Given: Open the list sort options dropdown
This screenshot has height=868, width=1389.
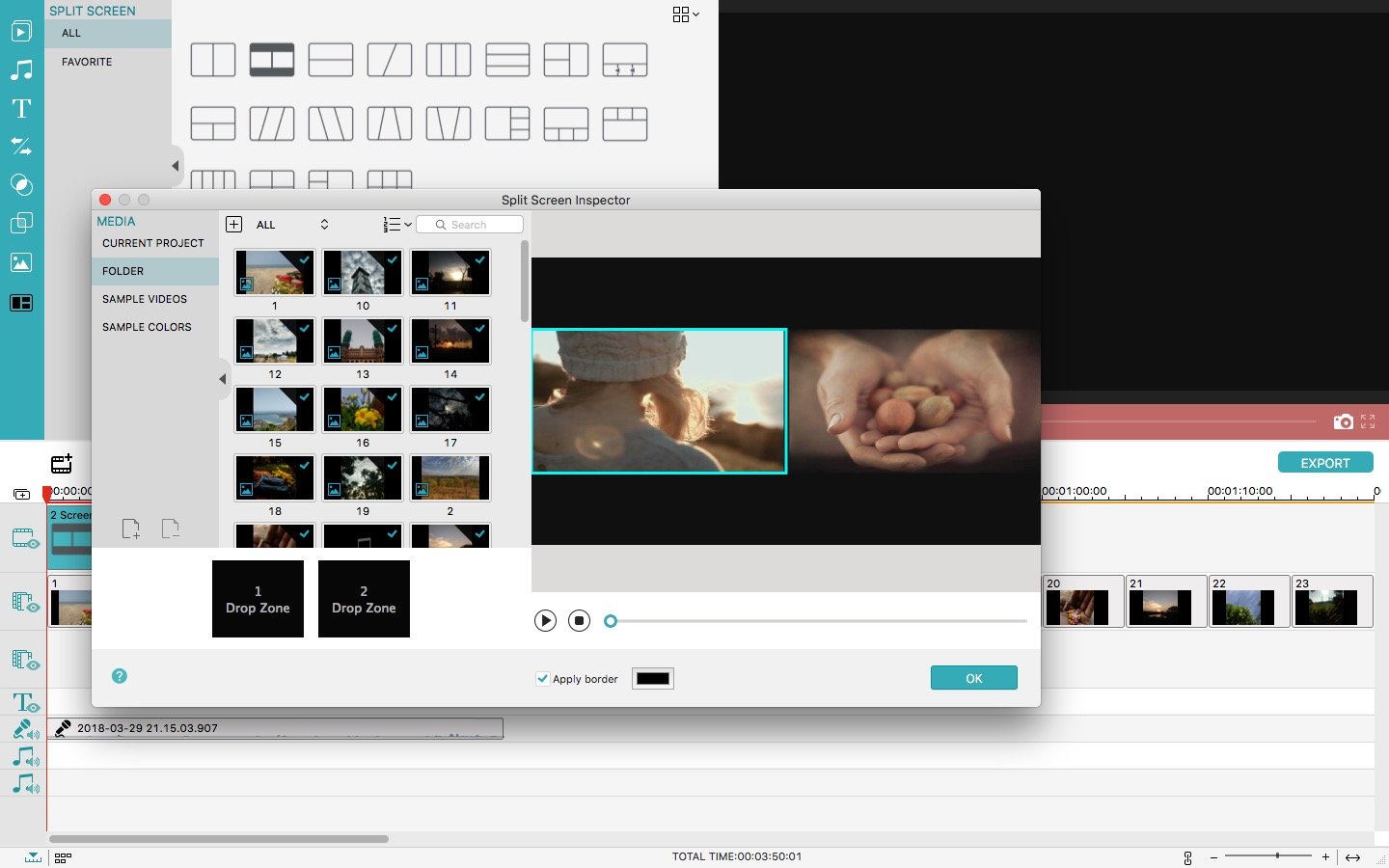Looking at the screenshot, I should 396,225.
